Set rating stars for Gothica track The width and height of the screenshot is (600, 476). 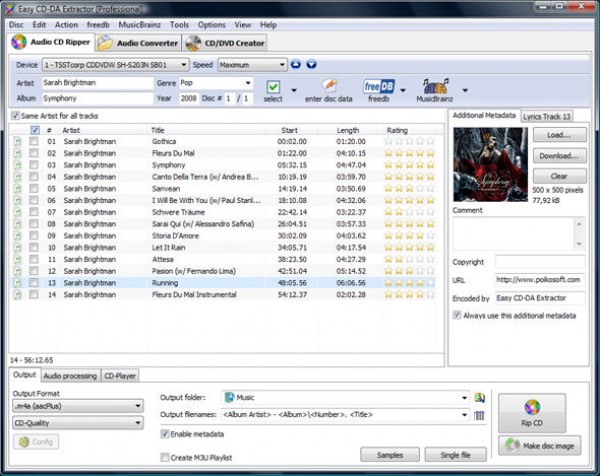(410, 142)
